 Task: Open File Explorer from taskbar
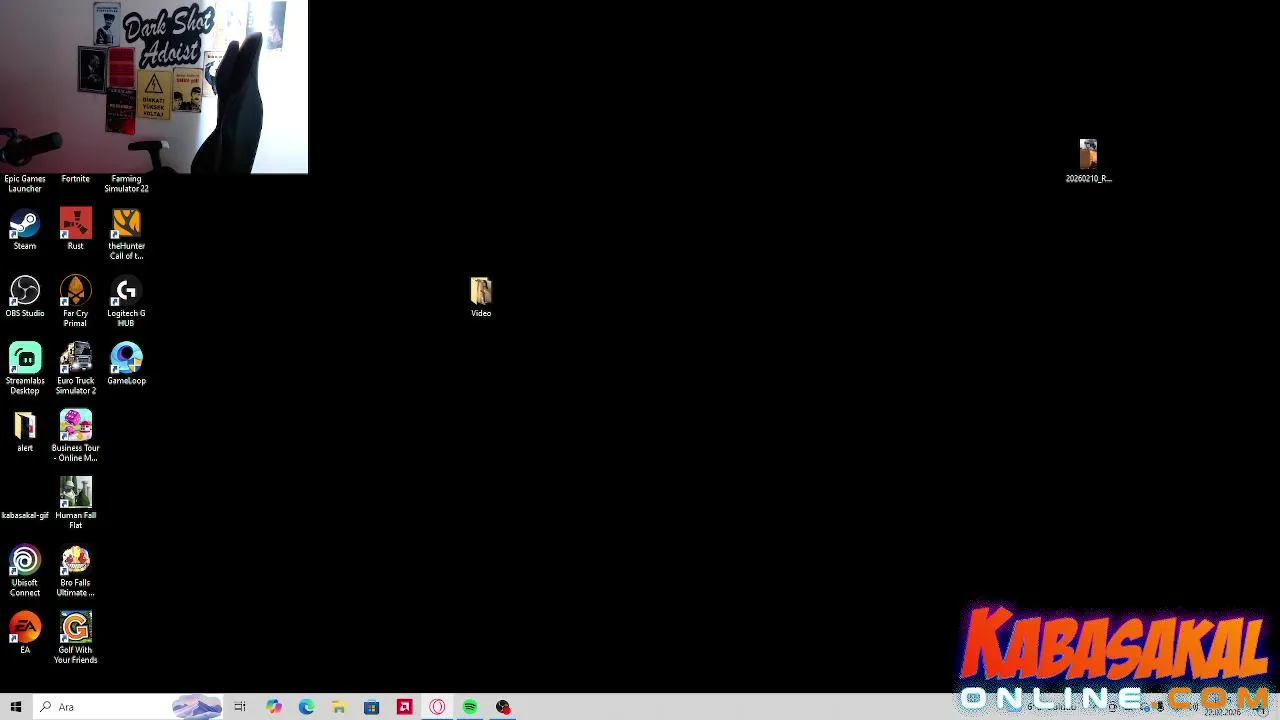[x=339, y=707]
